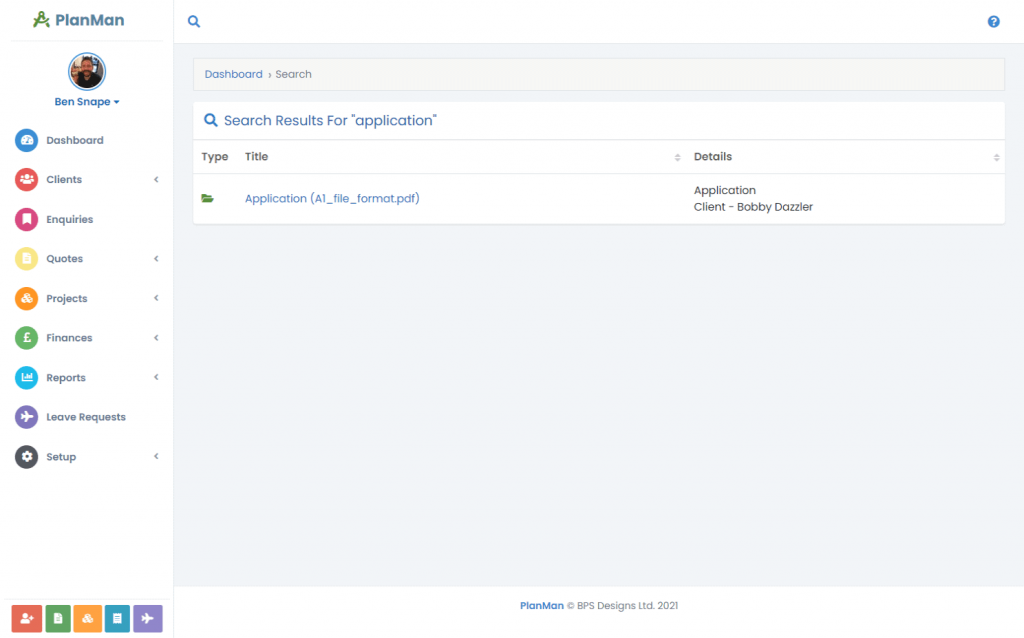The height and width of the screenshot is (638, 1024).
Task: Sort results by the Title column
Action: [x=462, y=157]
